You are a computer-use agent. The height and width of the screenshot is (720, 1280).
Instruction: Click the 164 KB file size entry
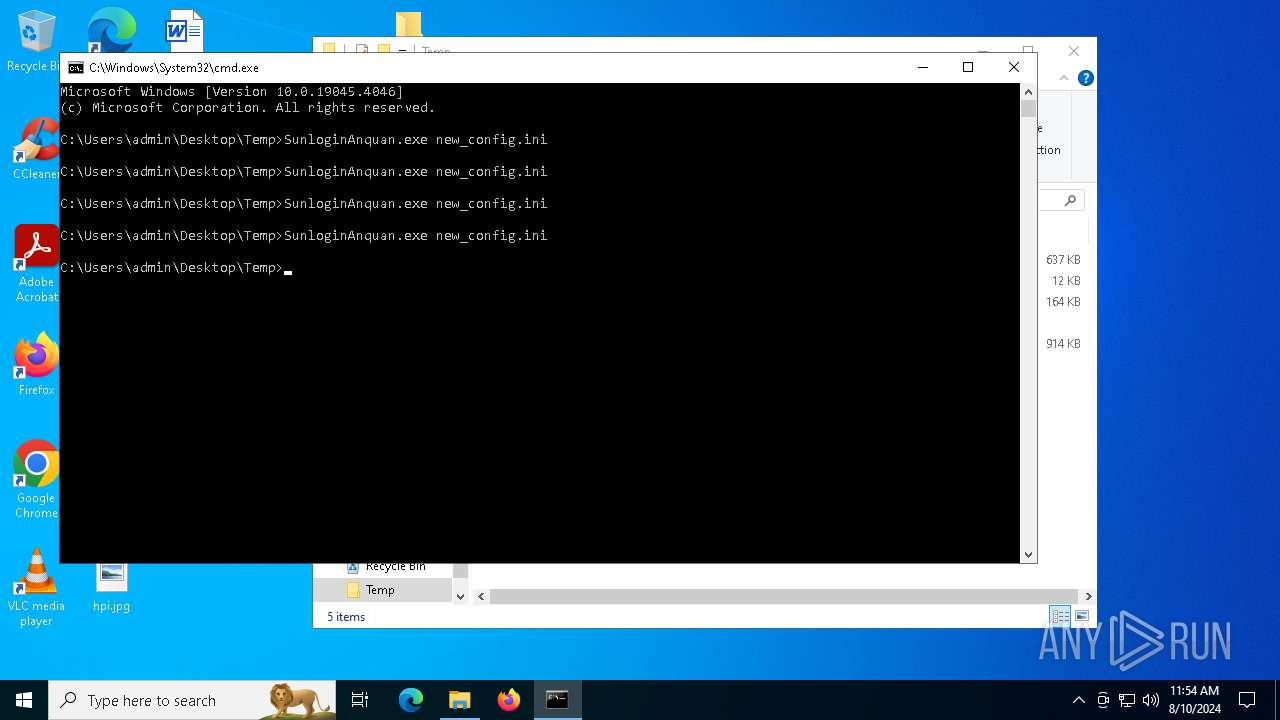click(x=1063, y=302)
